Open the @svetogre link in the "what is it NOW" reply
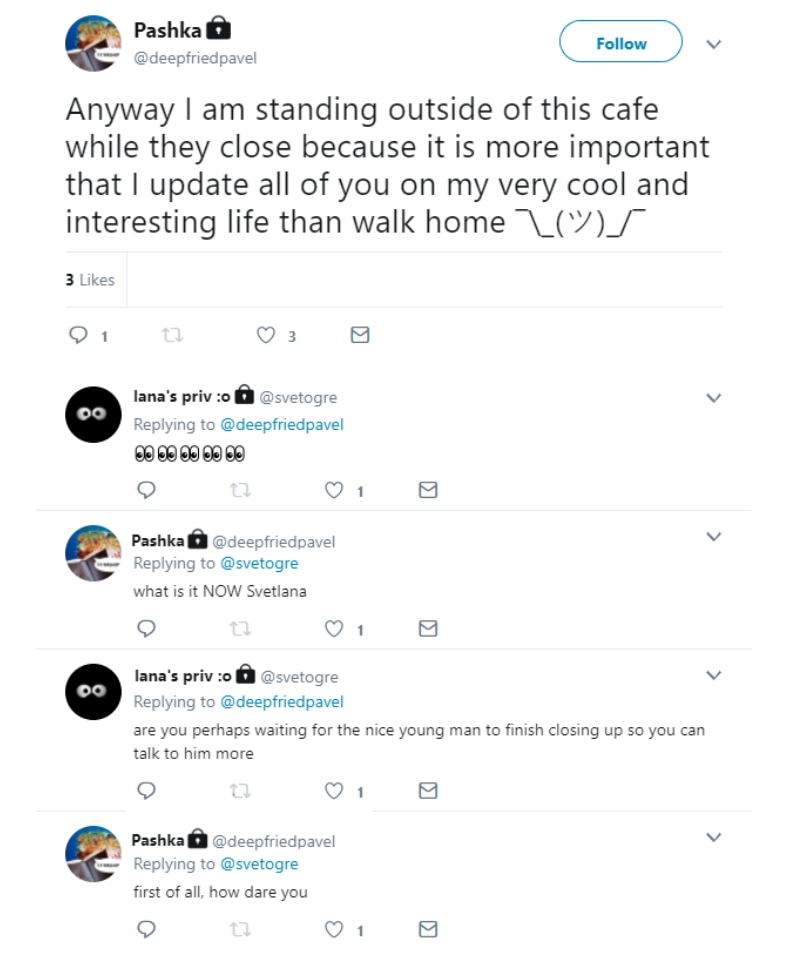The width and height of the screenshot is (796, 953). coord(258,563)
